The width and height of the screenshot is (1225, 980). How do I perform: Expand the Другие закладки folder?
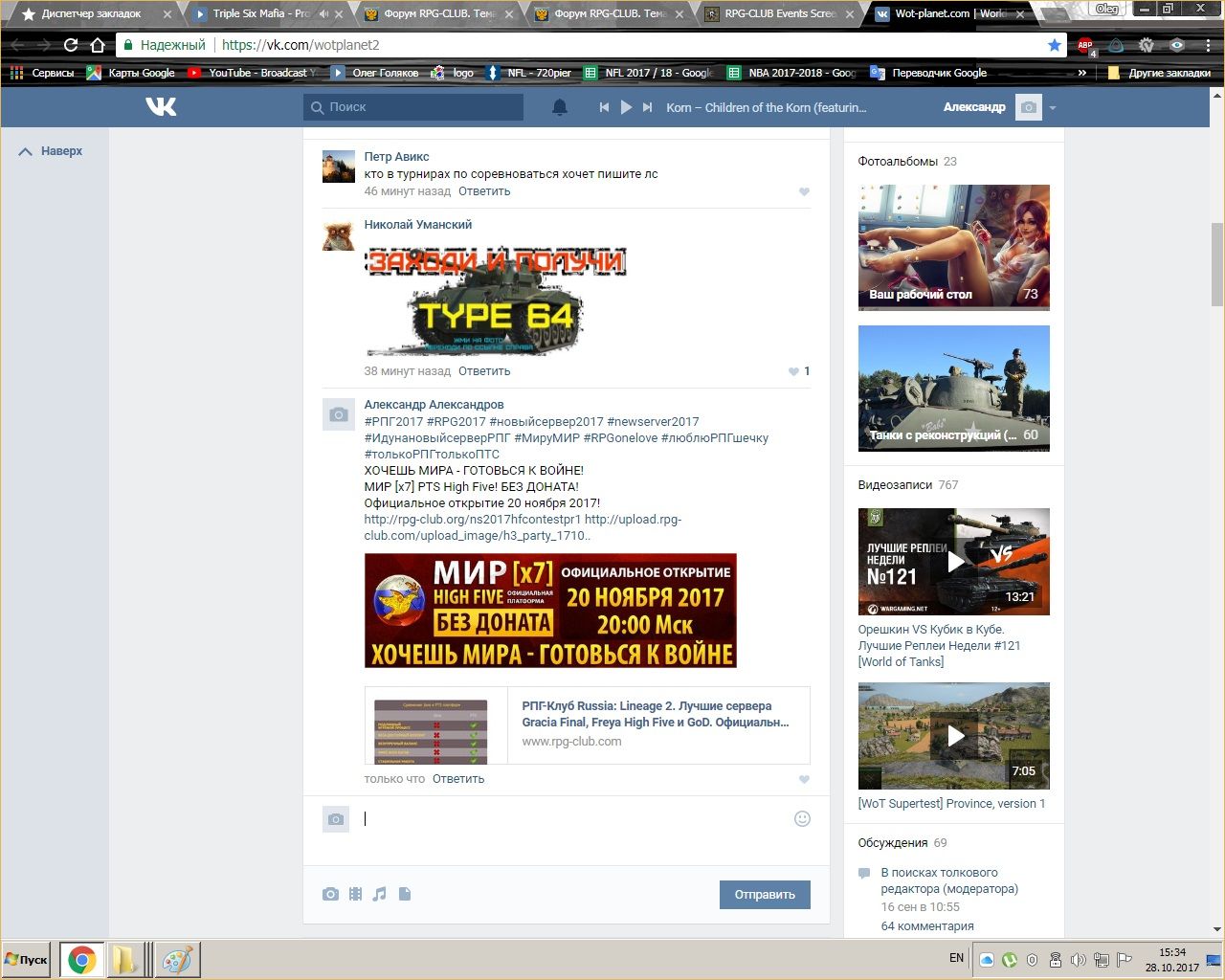pos(1159,73)
